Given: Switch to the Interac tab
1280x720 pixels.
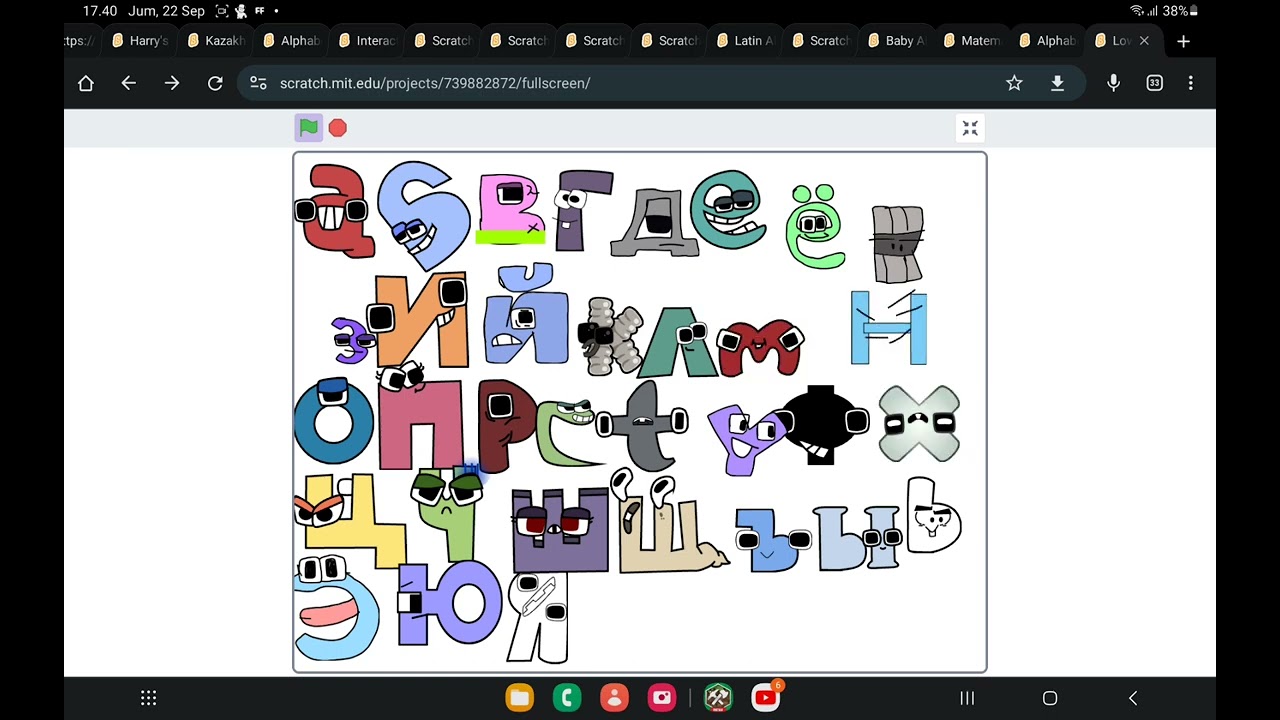Looking at the screenshot, I should click(367, 41).
